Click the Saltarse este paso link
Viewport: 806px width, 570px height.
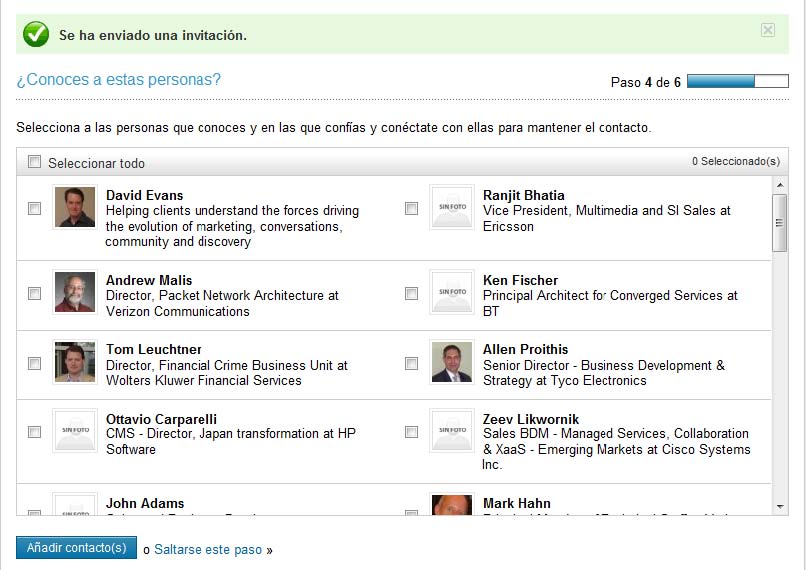click(208, 550)
